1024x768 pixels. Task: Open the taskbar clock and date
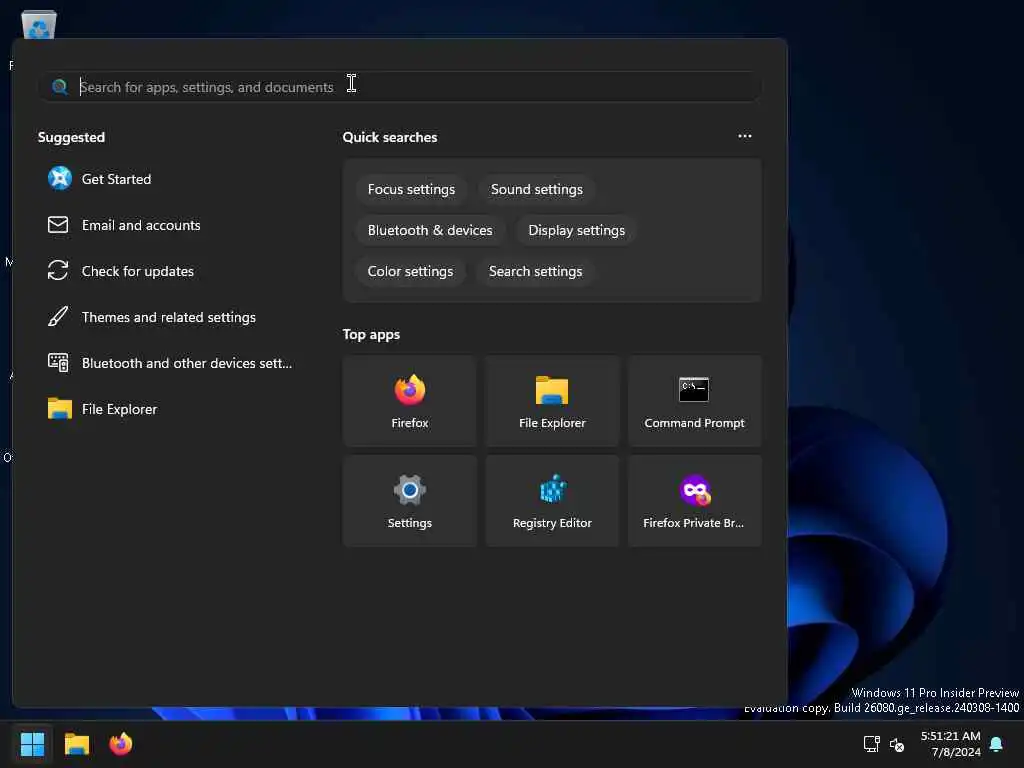(x=950, y=744)
